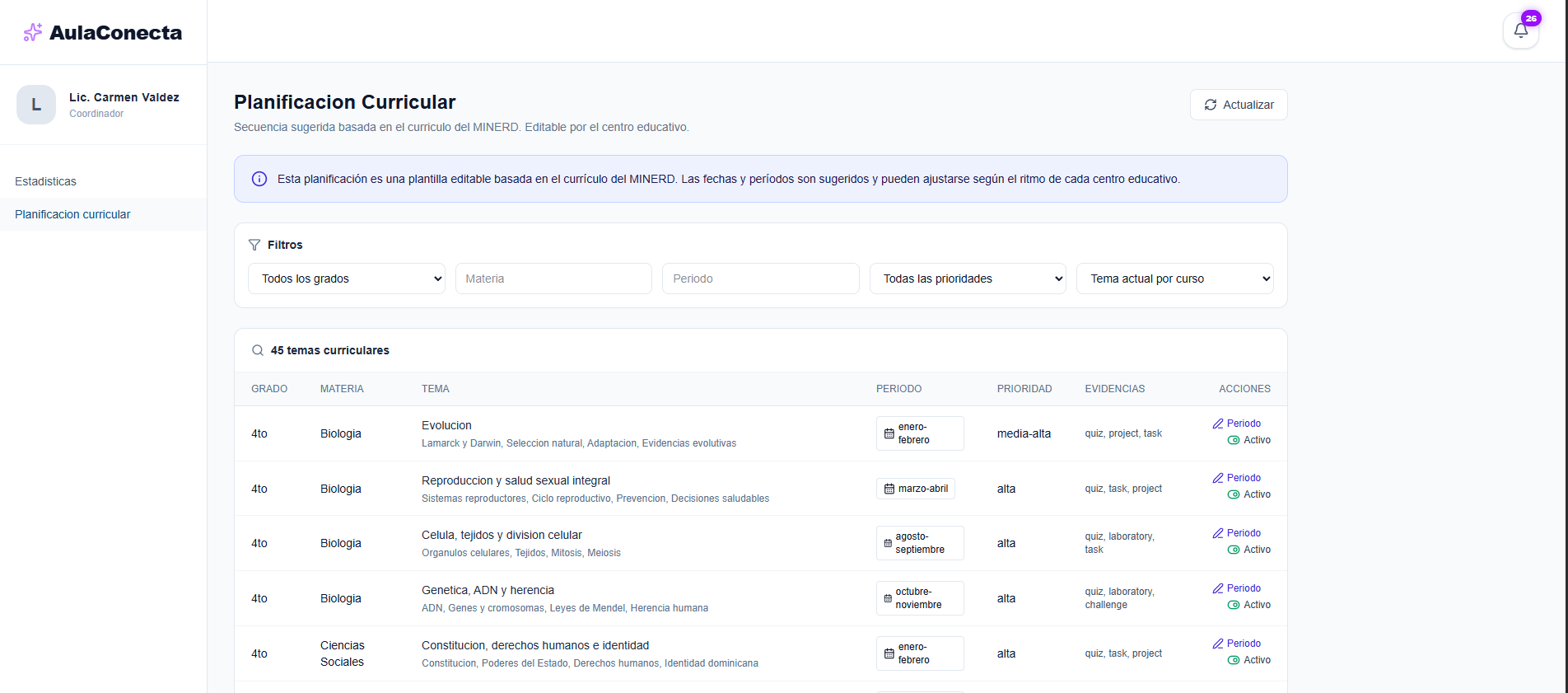Open the Todos los grados dropdown
The width and height of the screenshot is (1568, 693).
347,279
